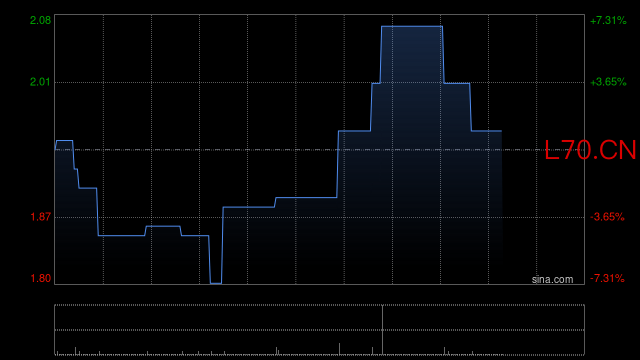Click the +3.65% percentage label
The width and height of the screenshot is (640, 360).
(608, 82)
